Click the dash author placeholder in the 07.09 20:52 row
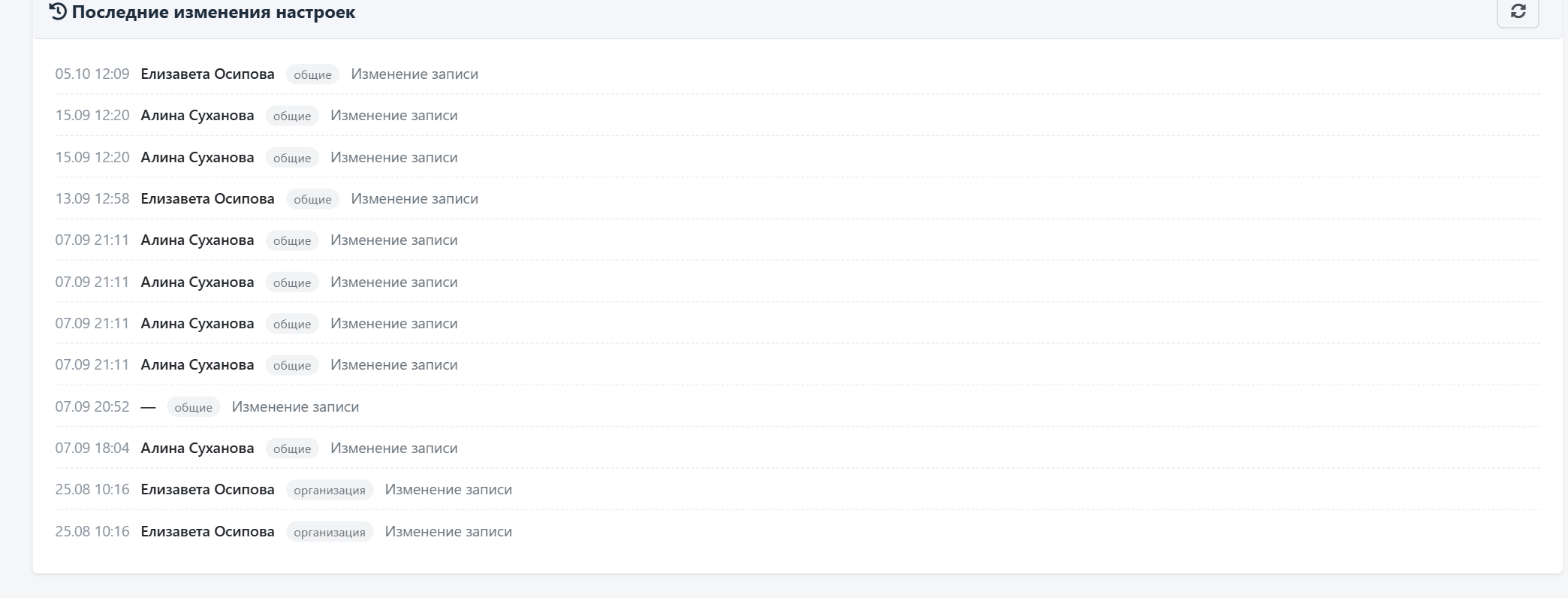This screenshot has height=598, width=1568. click(x=148, y=407)
